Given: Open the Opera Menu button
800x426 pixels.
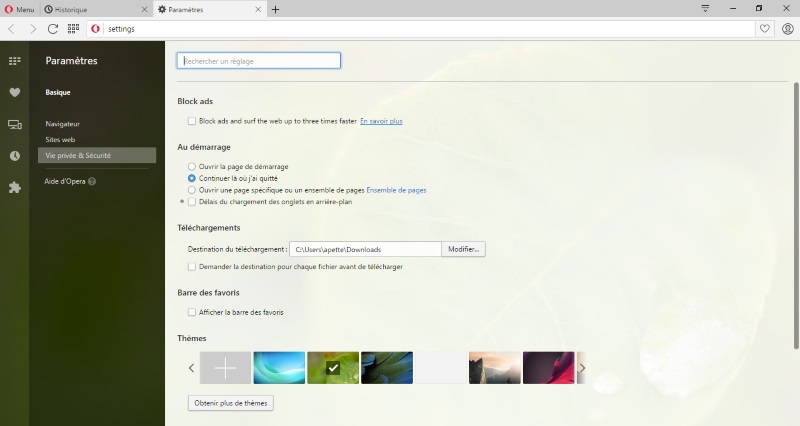Looking at the screenshot, I should pyautogui.click(x=19, y=9).
